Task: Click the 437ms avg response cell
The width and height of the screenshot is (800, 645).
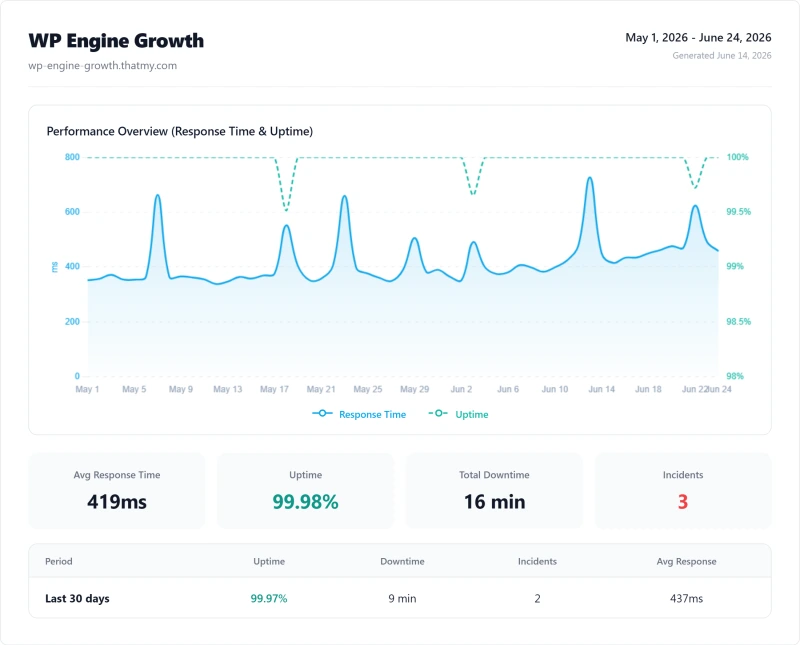Action: pyautogui.click(x=686, y=599)
